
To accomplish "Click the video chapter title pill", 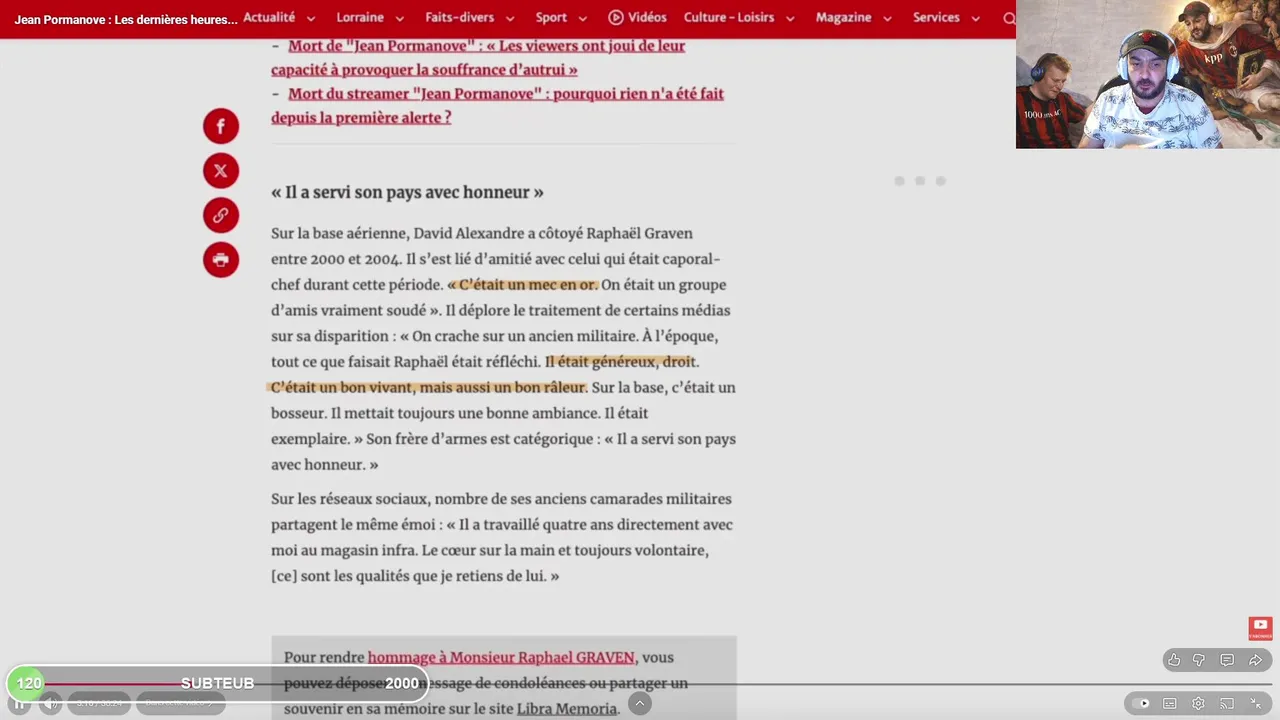I will [181, 704].
